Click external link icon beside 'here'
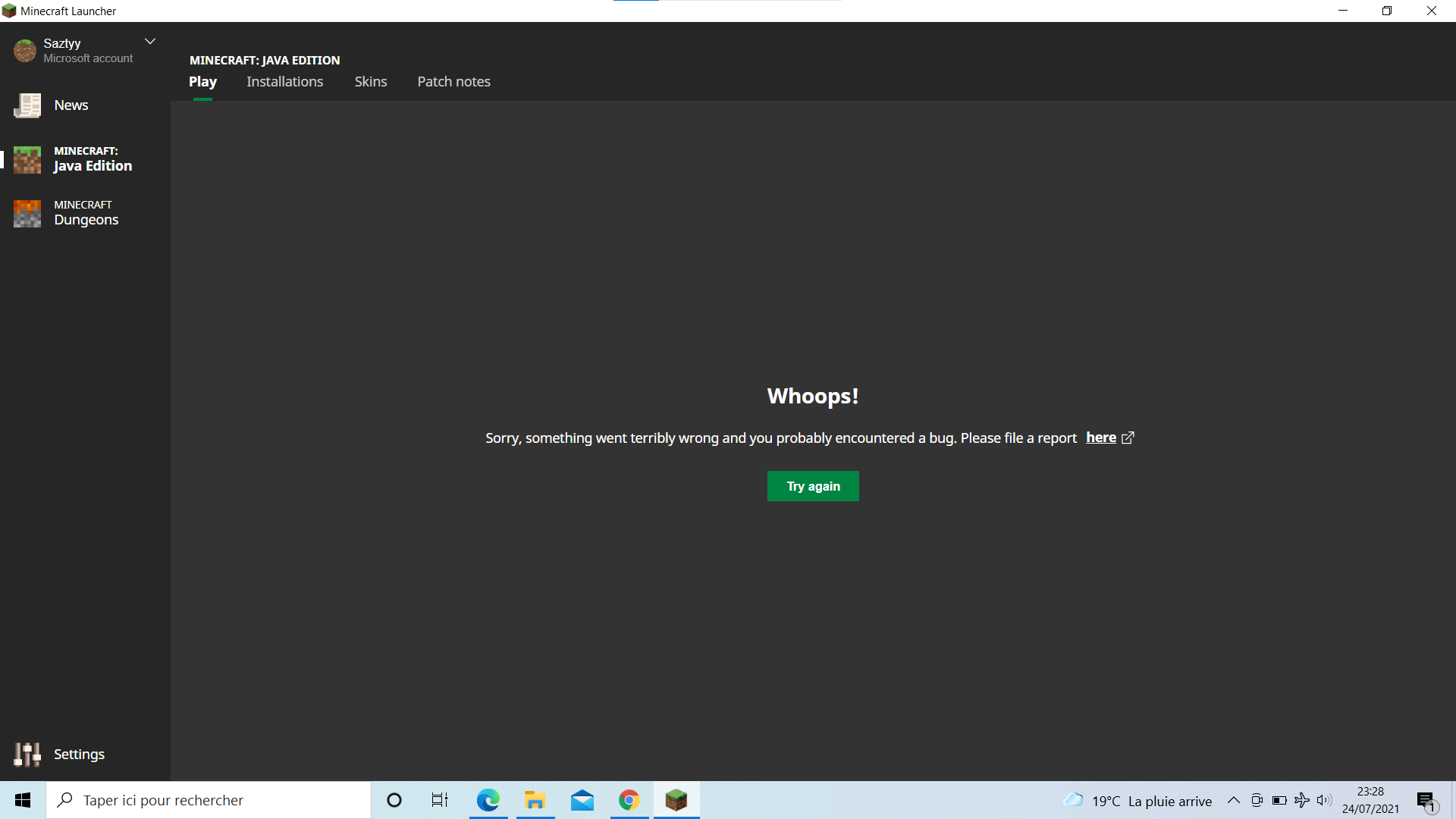Screen dimensions: 1456x819 point(1128,438)
